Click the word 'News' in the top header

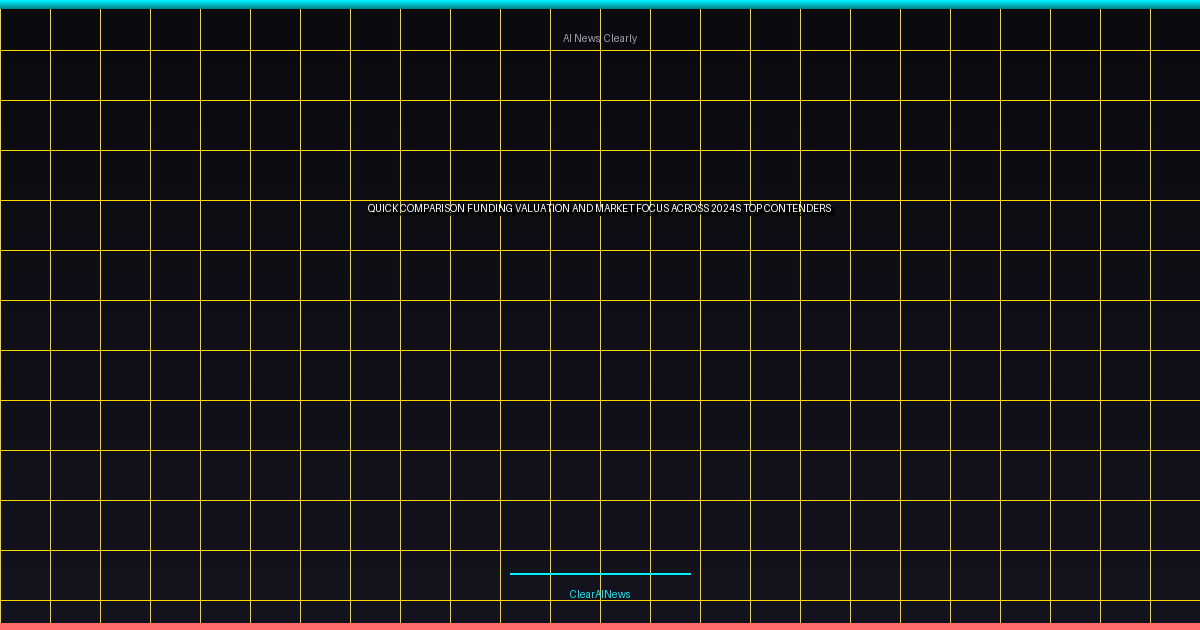tap(588, 38)
